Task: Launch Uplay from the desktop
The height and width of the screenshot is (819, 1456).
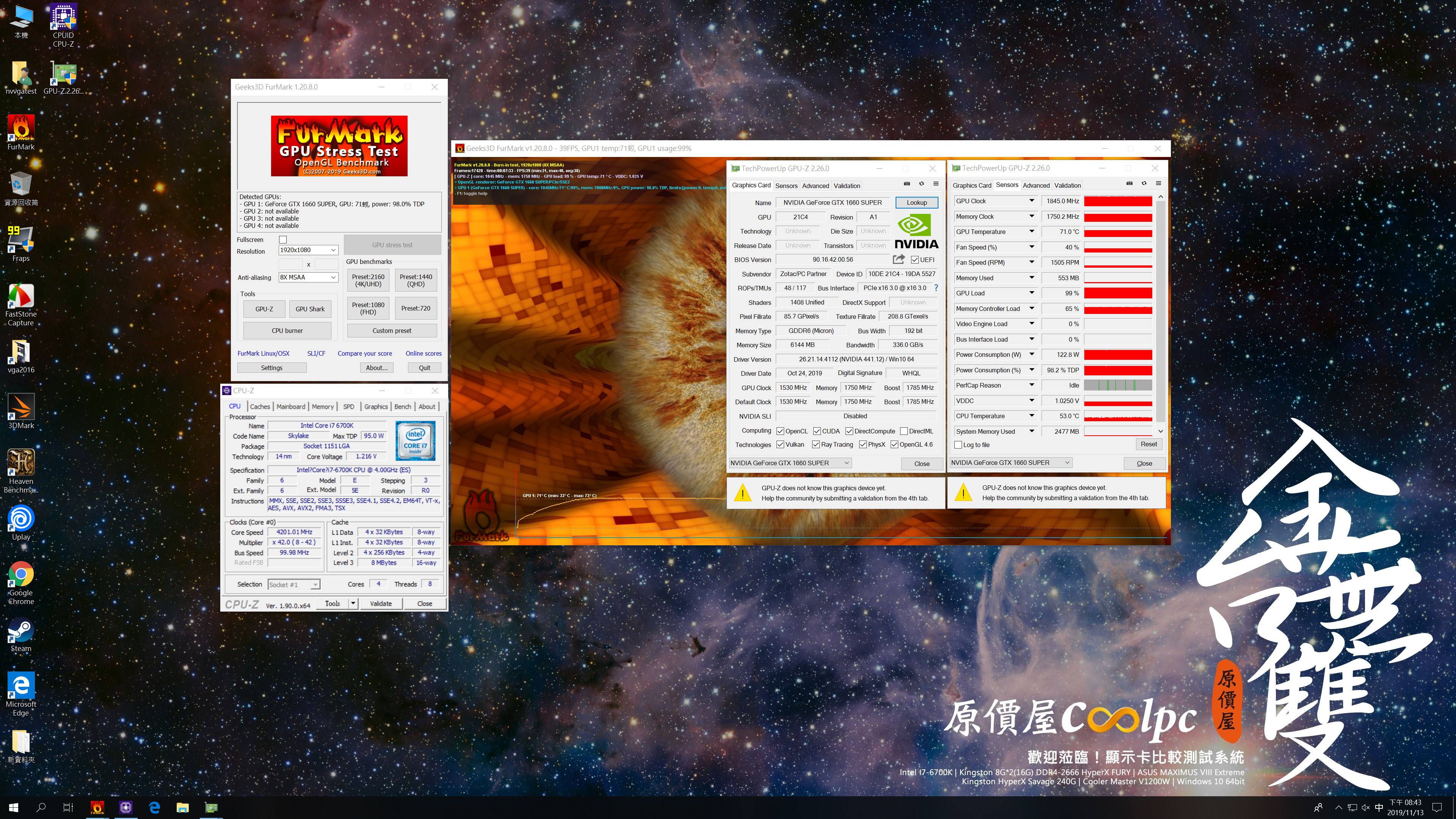Action: tap(21, 523)
